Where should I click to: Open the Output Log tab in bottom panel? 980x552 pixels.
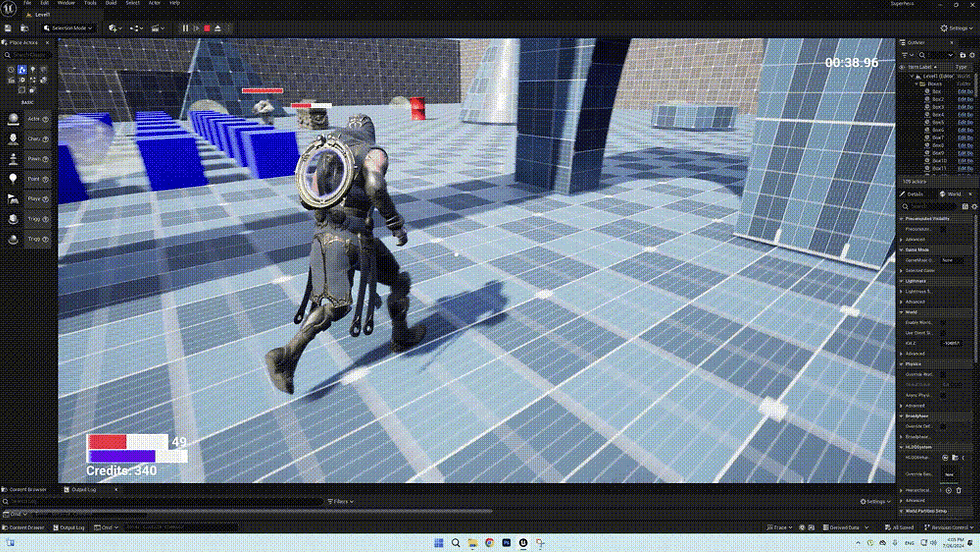tap(84, 489)
